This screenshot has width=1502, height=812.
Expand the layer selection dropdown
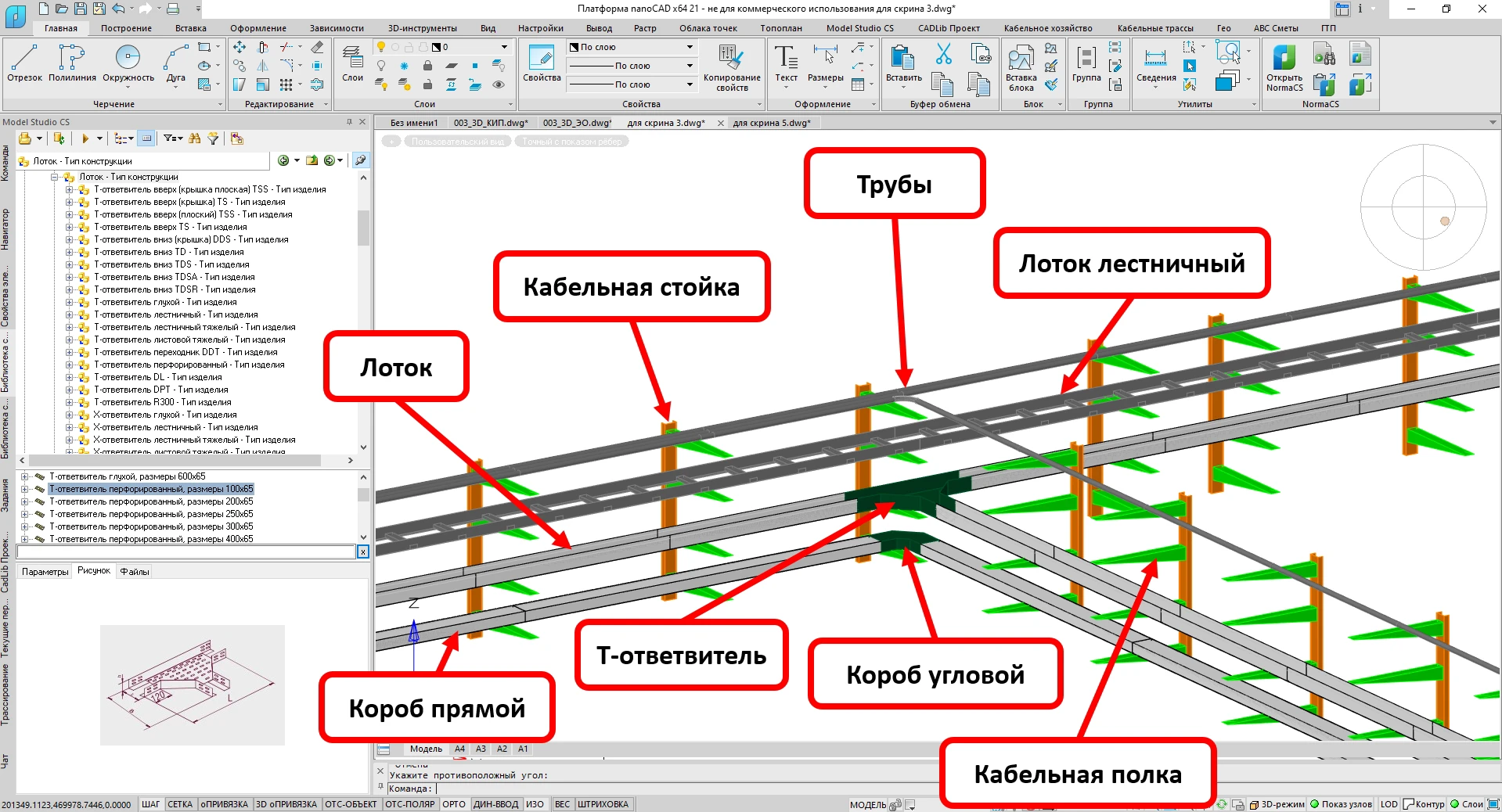504,47
